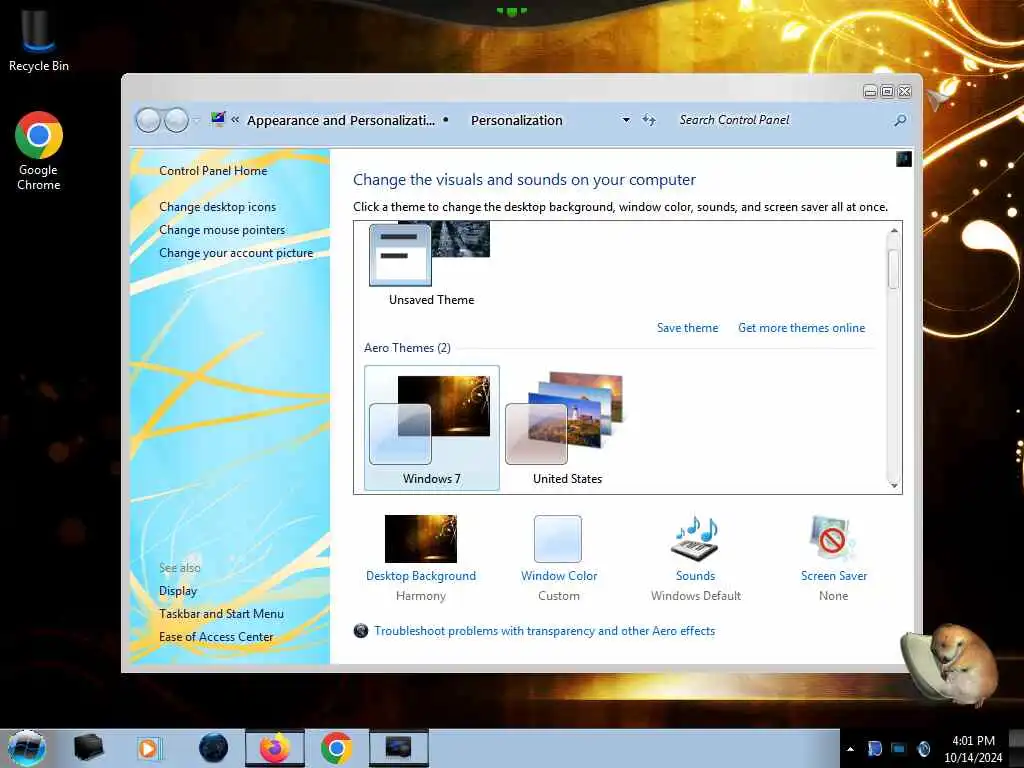
Task: Select the Personalization window taskbar button
Action: tap(399, 748)
